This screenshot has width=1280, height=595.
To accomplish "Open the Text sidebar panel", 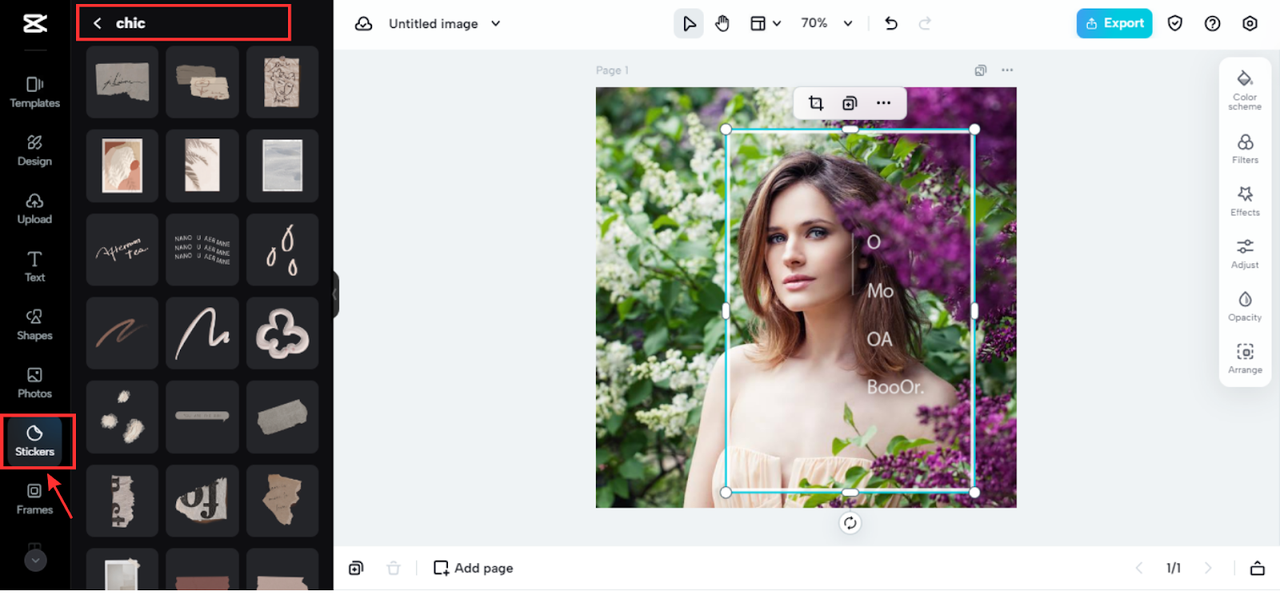I will [35, 266].
